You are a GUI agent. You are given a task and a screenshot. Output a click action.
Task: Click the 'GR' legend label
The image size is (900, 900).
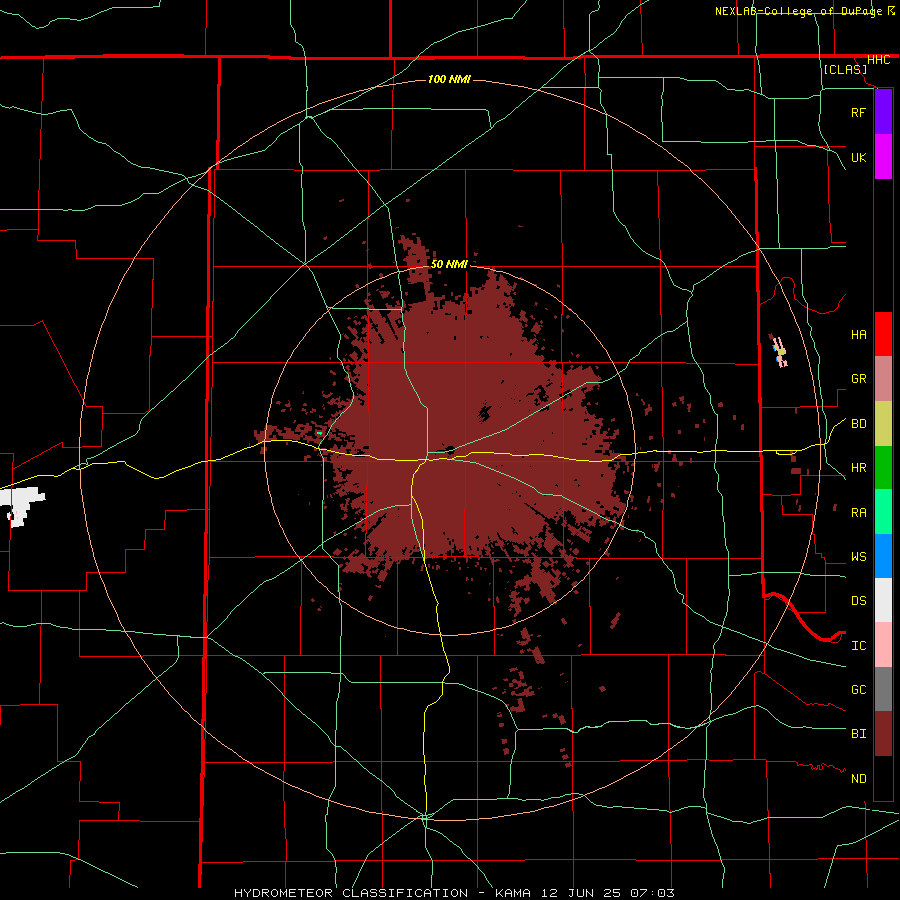tap(858, 379)
